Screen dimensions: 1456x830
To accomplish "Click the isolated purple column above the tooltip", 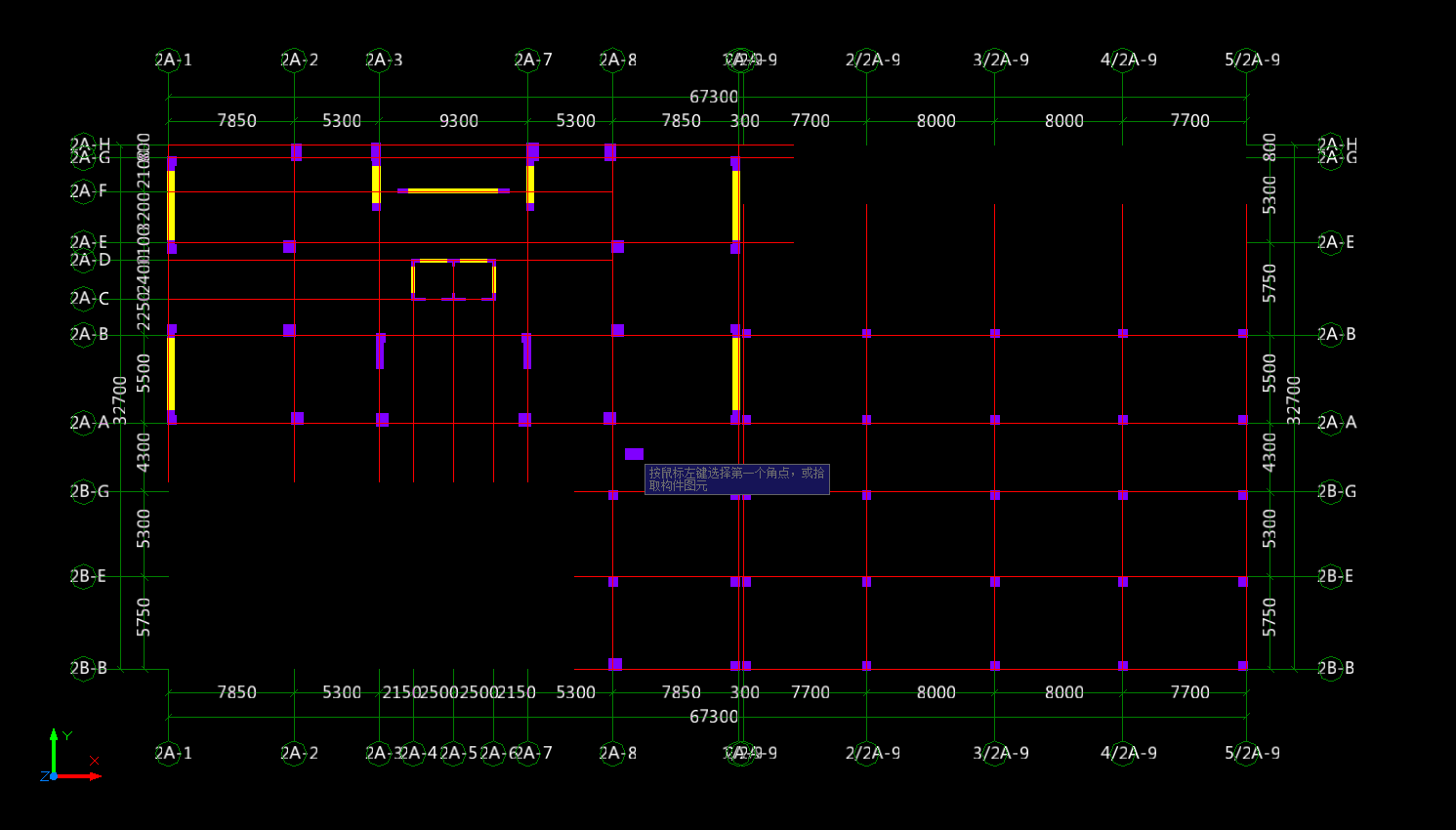I will [x=634, y=454].
